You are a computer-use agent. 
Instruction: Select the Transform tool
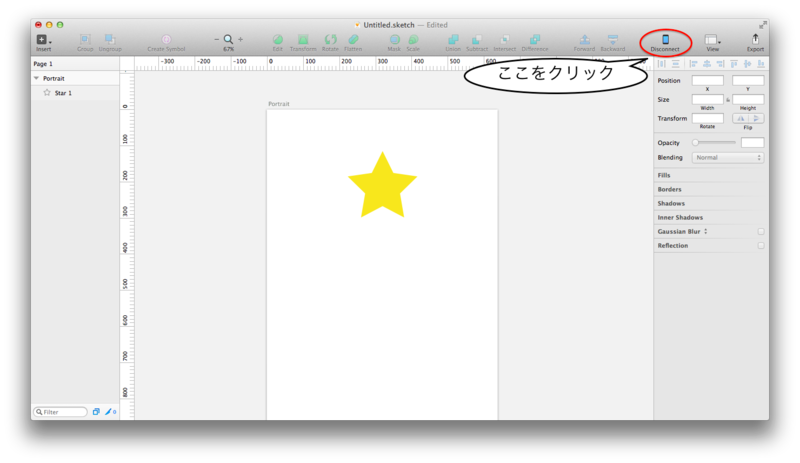click(303, 39)
